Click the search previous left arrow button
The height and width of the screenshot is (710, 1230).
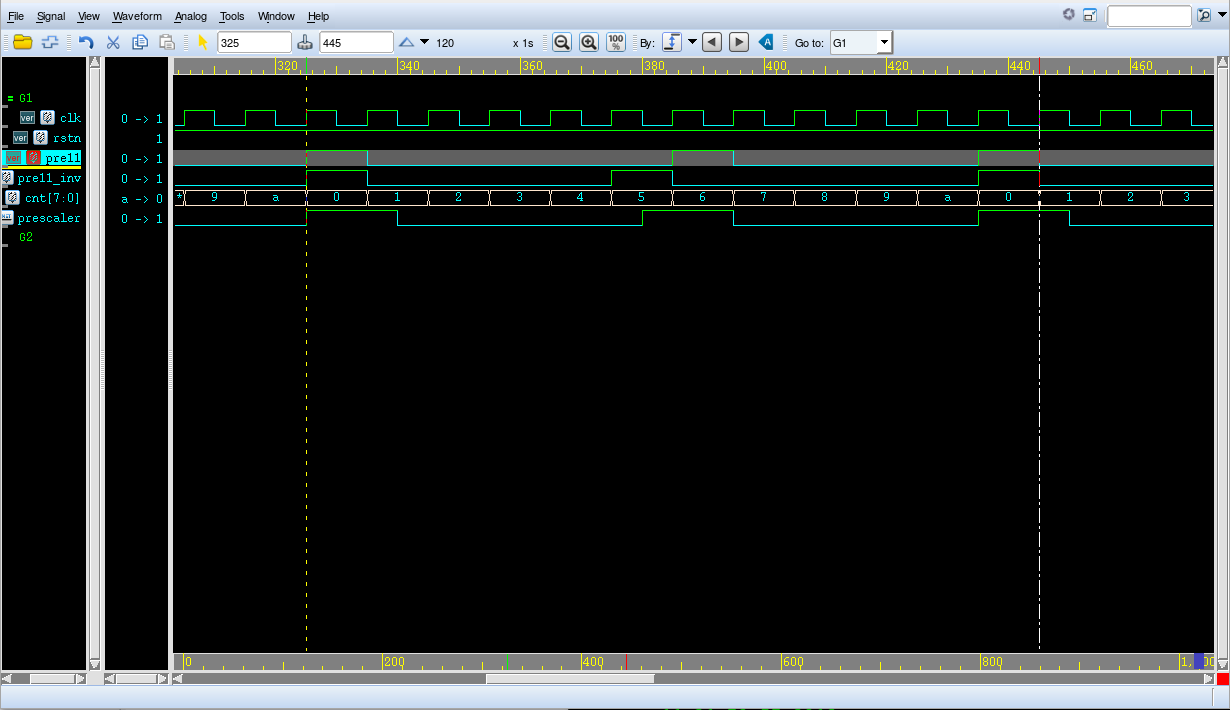tap(711, 42)
